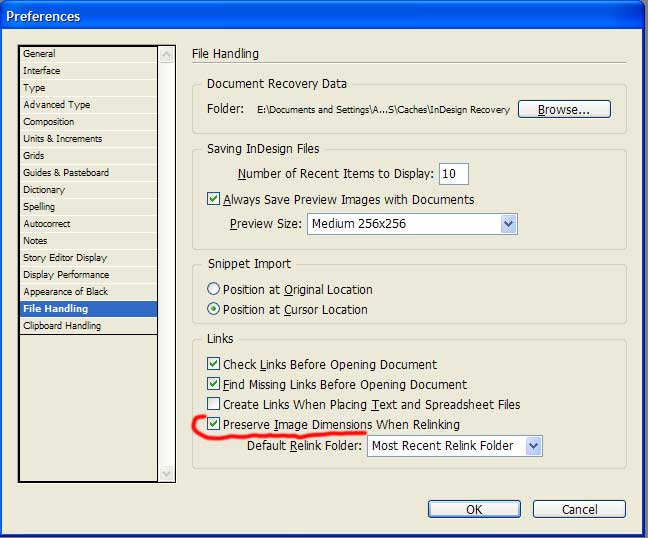Open the Preview Size dropdown
Viewport: 648px width, 538px height.
coord(412,224)
